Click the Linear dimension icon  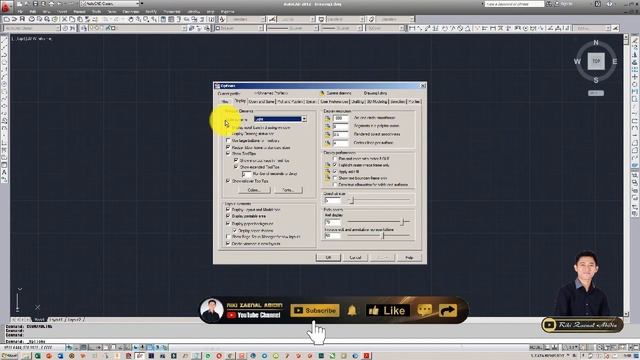[x=412, y=28]
